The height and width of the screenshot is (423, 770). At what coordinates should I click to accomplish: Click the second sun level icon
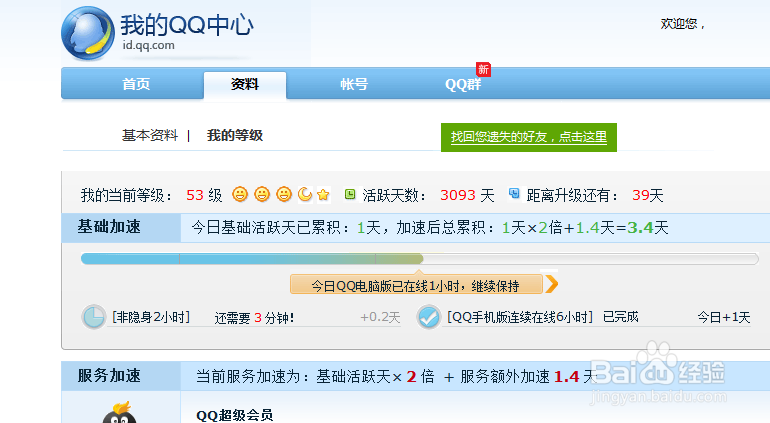click(x=262, y=195)
